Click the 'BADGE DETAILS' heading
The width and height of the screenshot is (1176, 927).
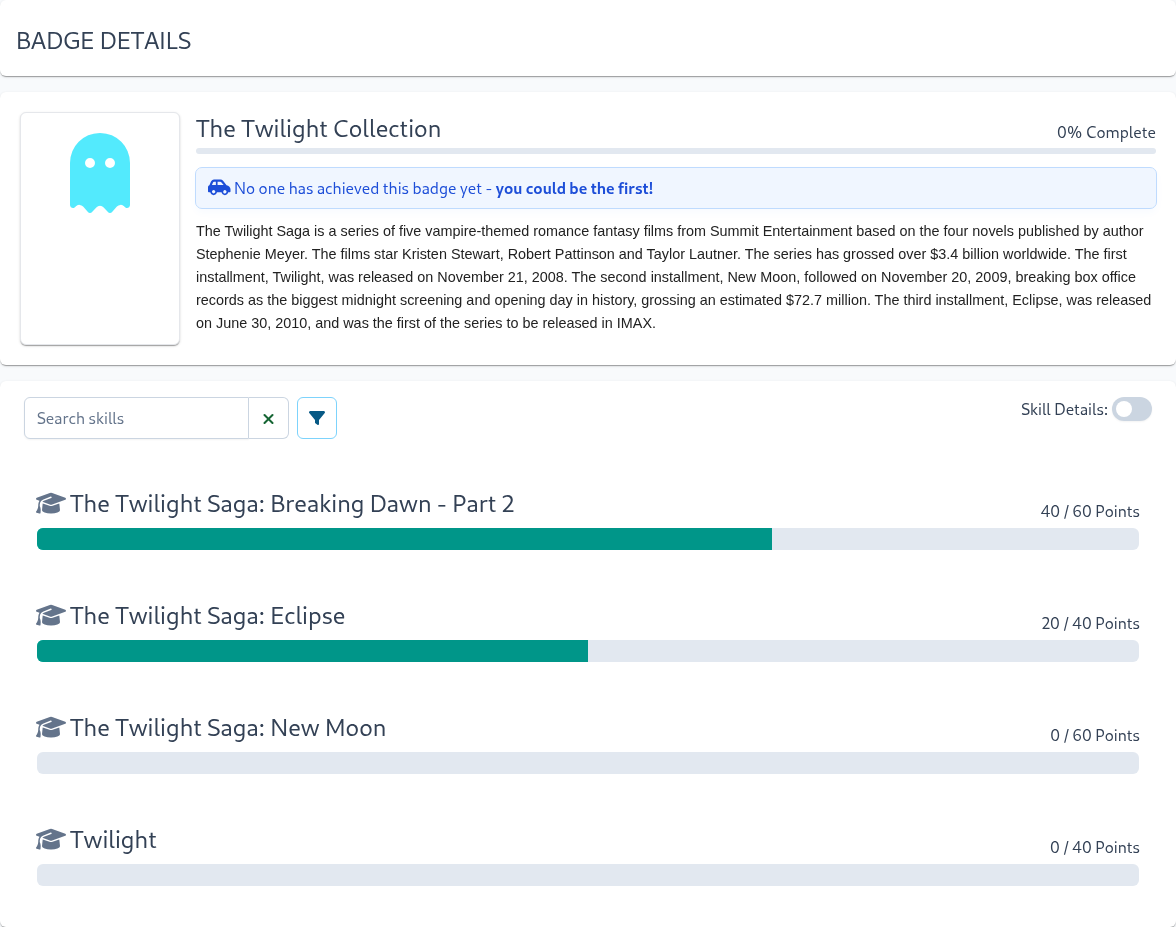[x=104, y=40]
